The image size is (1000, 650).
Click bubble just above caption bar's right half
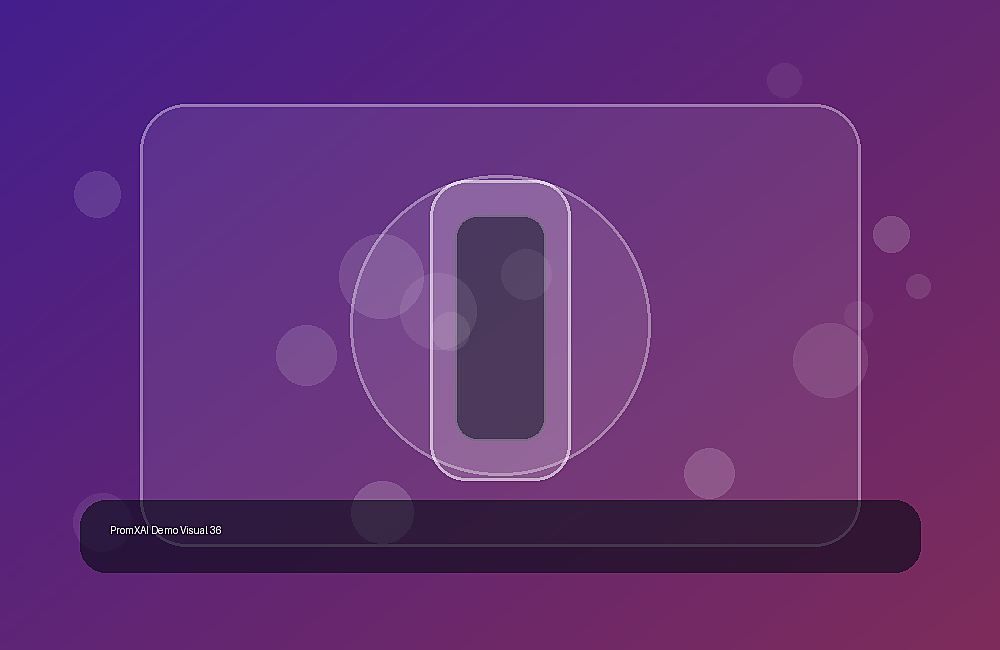tap(709, 473)
